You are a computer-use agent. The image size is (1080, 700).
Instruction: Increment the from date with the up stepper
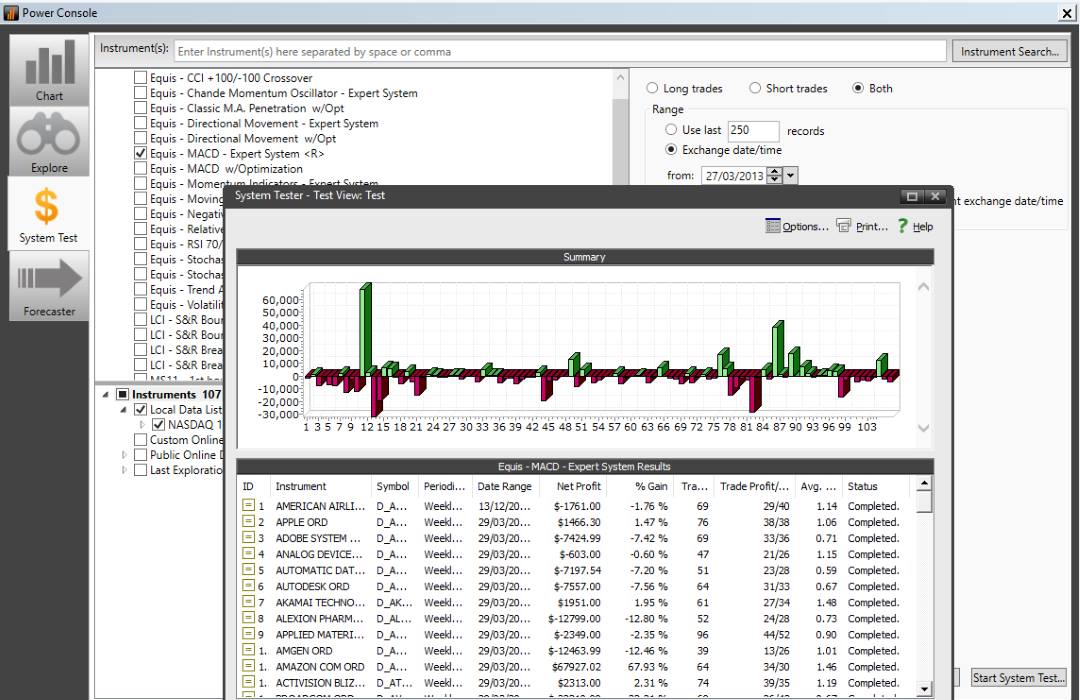pos(774,170)
